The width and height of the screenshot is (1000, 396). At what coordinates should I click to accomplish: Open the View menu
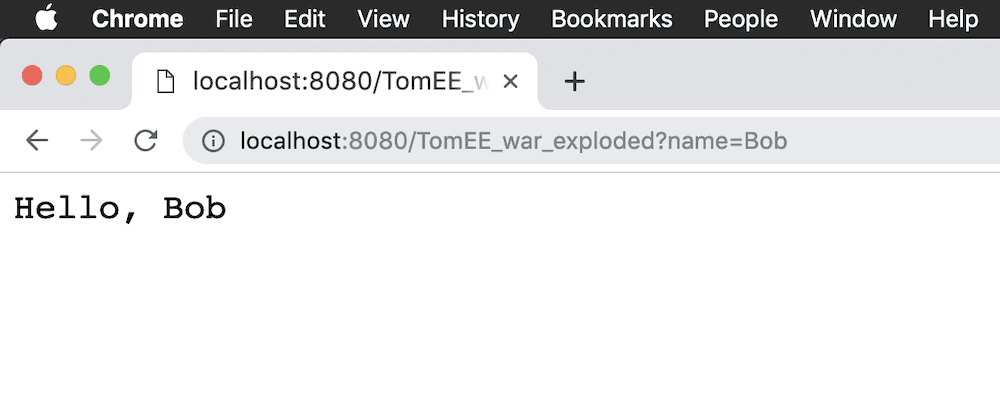383,19
